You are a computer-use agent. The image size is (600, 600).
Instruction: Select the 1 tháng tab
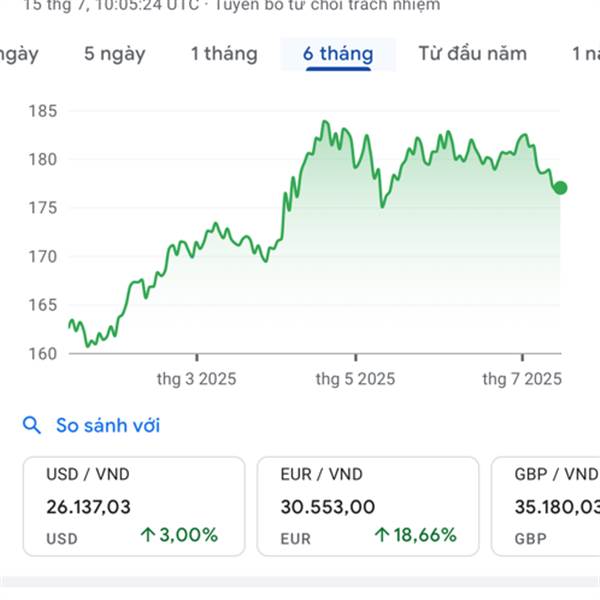click(224, 54)
